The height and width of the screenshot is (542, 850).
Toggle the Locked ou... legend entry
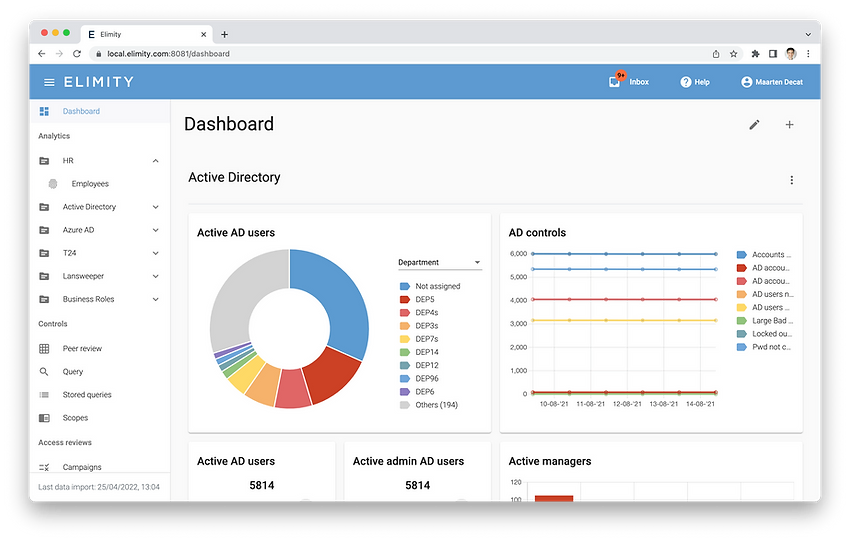coord(765,334)
